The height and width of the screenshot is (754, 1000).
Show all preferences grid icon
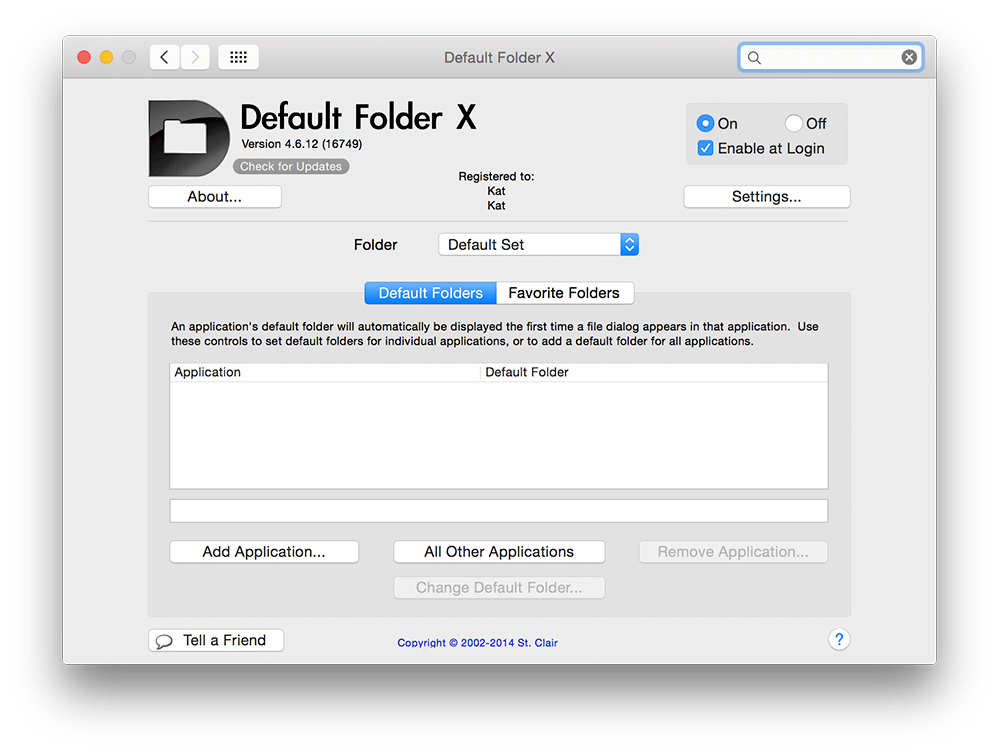(239, 57)
